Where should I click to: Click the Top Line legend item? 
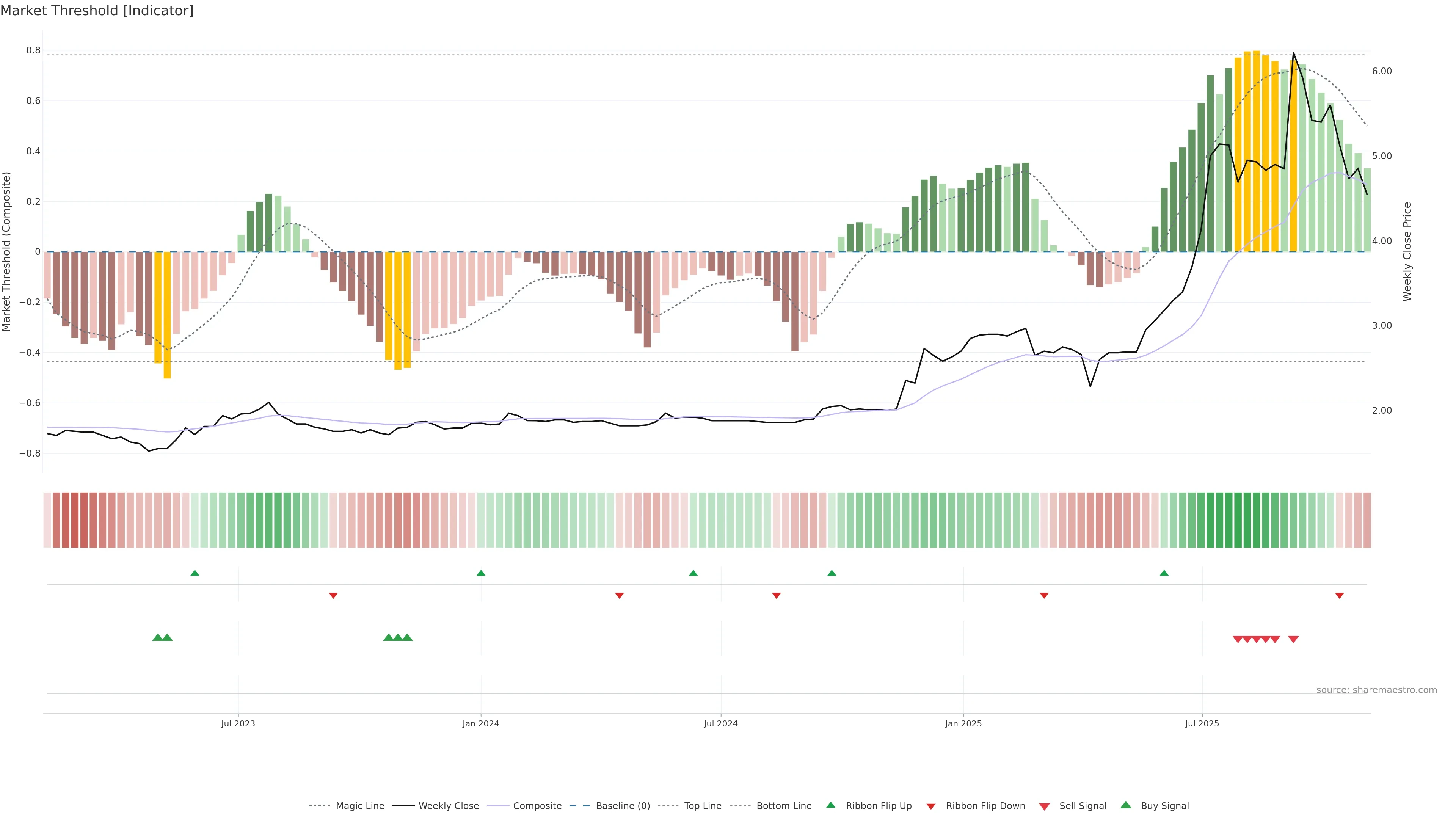click(x=703, y=806)
